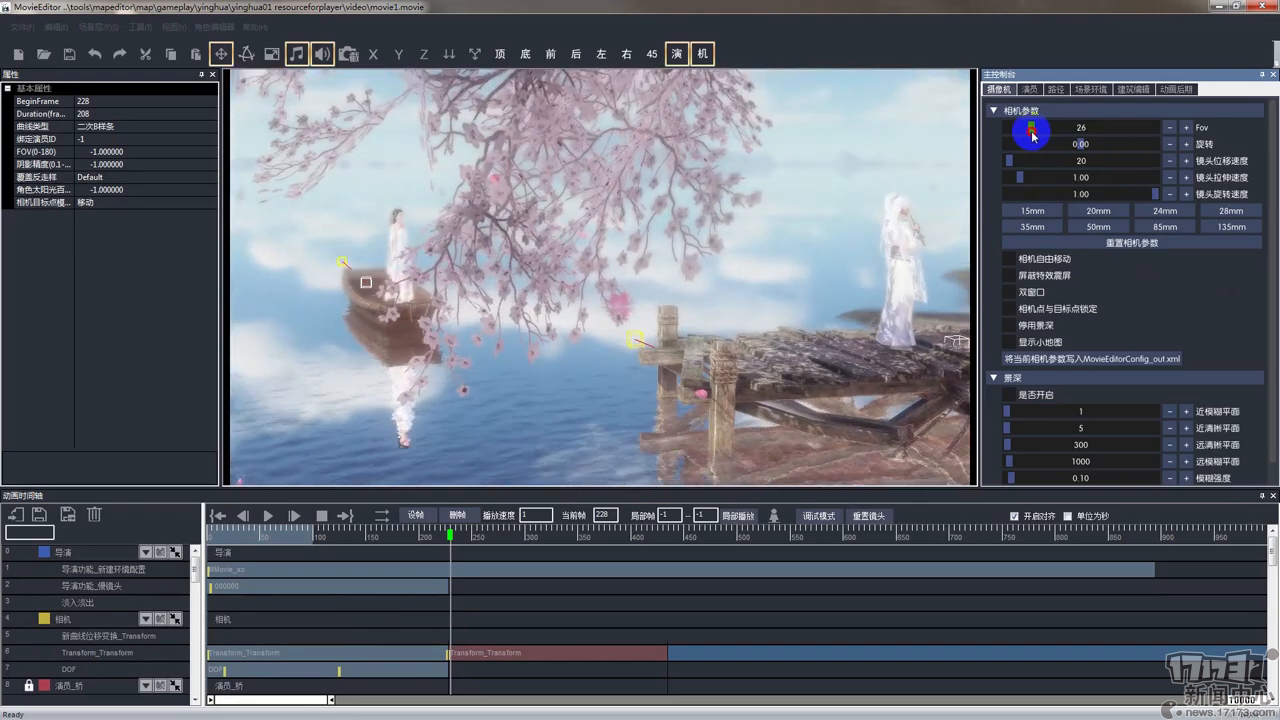
Task: Click the actor figure icon in timeline bar
Action: pyautogui.click(x=774, y=516)
